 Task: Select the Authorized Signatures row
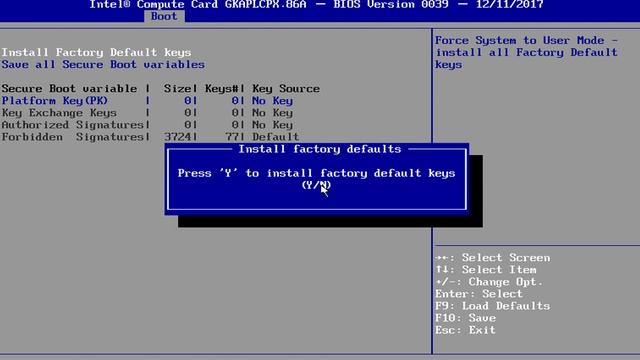point(147,125)
